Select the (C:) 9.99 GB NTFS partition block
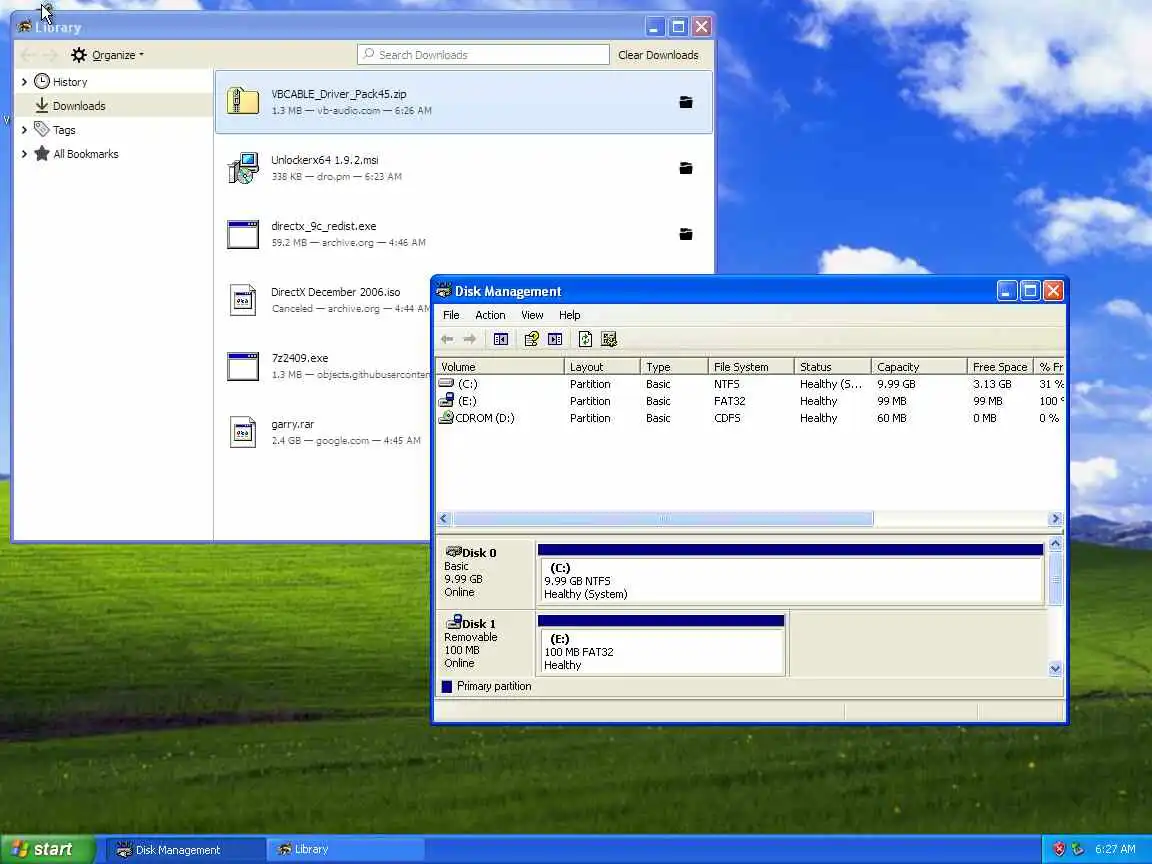The width and height of the screenshot is (1152, 864). click(x=791, y=575)
